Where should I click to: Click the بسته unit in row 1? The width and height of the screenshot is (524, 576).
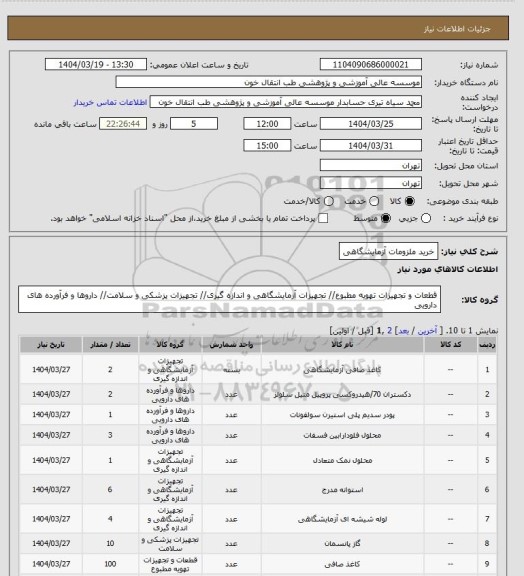pos(232,370)
